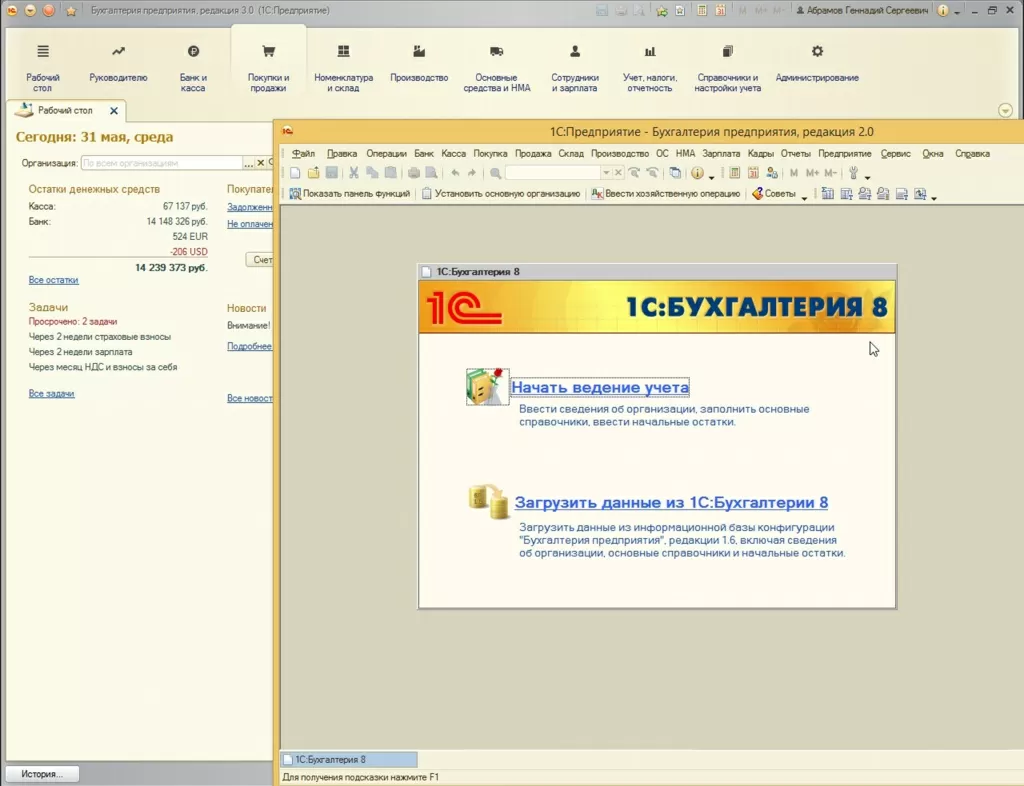This screenshot has height=786, width=1024.
Task: Click the coins icon for data import
Action: point(488,501)
